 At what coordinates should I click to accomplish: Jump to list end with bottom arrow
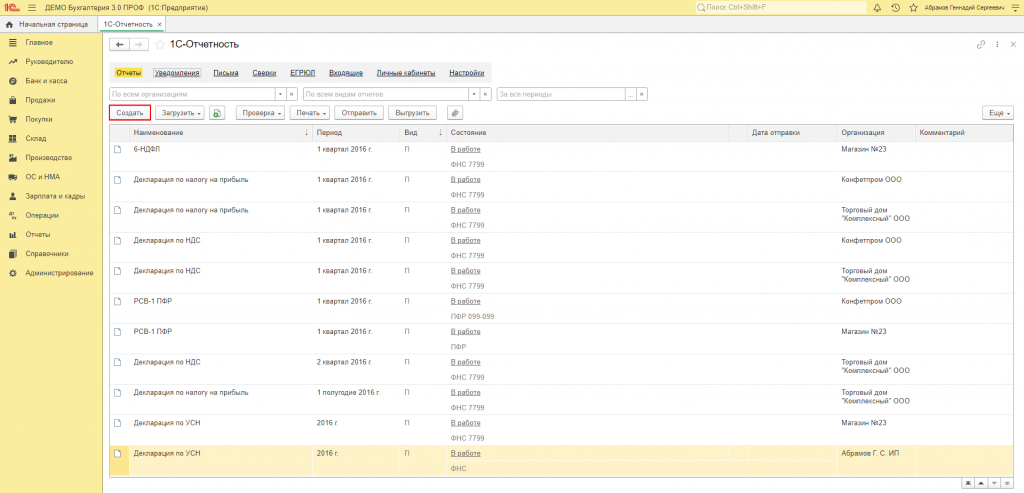point(1009,483)
